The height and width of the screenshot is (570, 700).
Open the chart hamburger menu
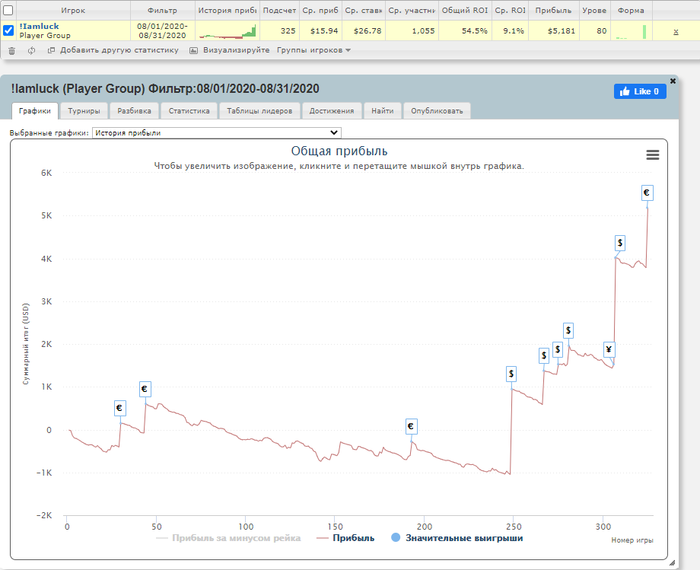coord(653,155)
